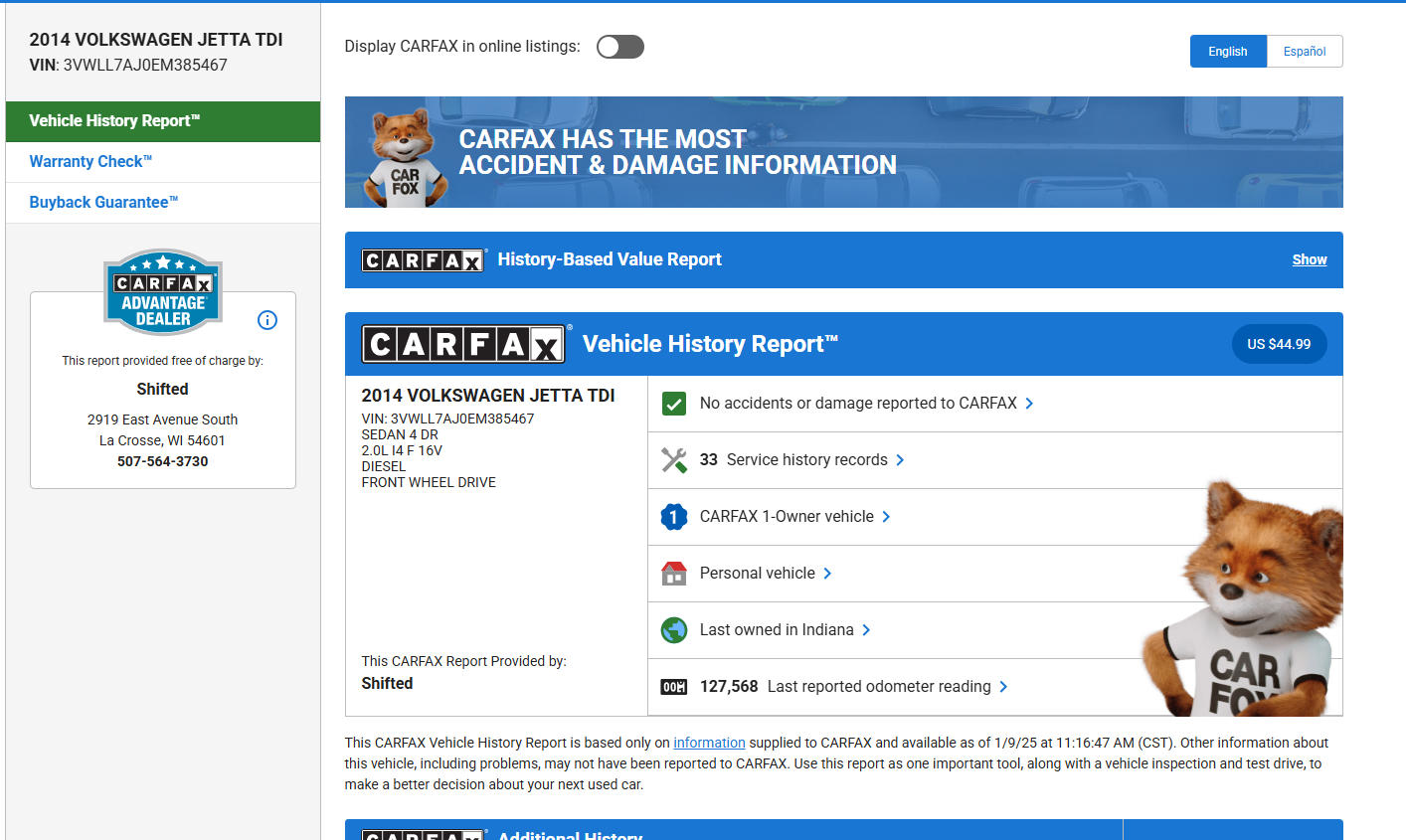Click sidebar VIN 3VWLL7AJ0EM385467
The image size is (1406, 840).
(145, 66)
